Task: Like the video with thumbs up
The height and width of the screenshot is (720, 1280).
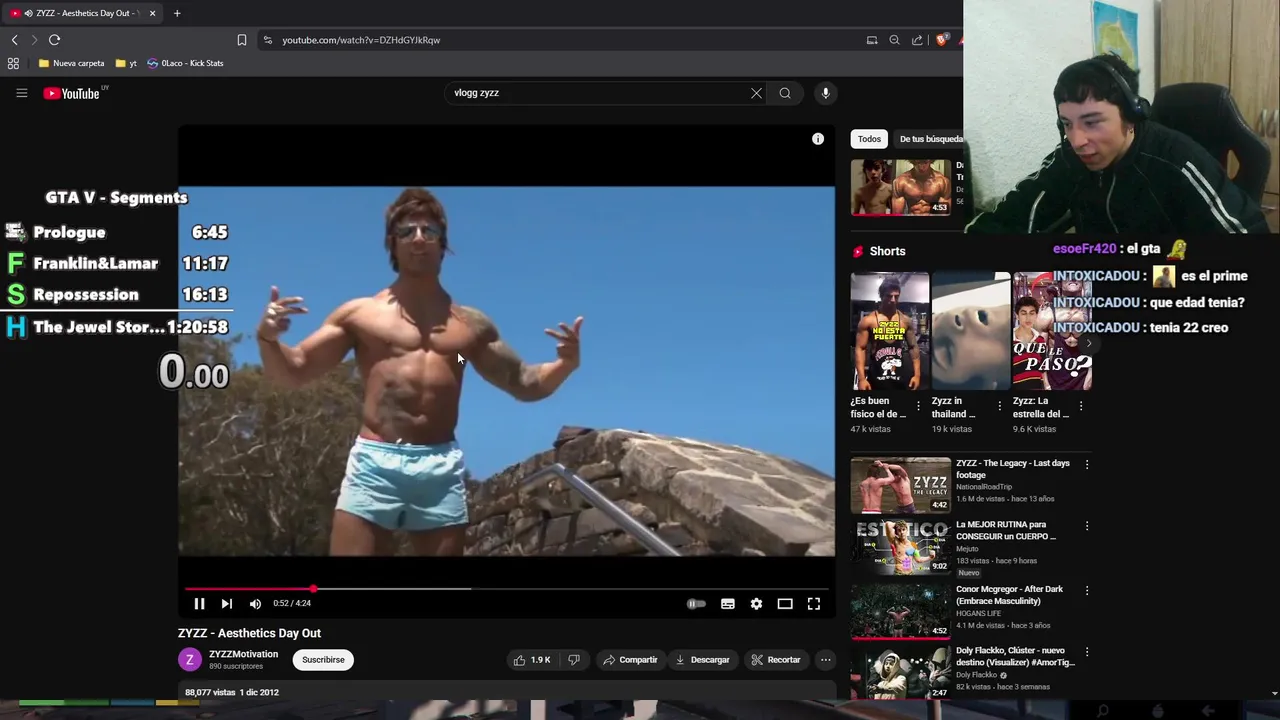Action: tap(532, 660)
